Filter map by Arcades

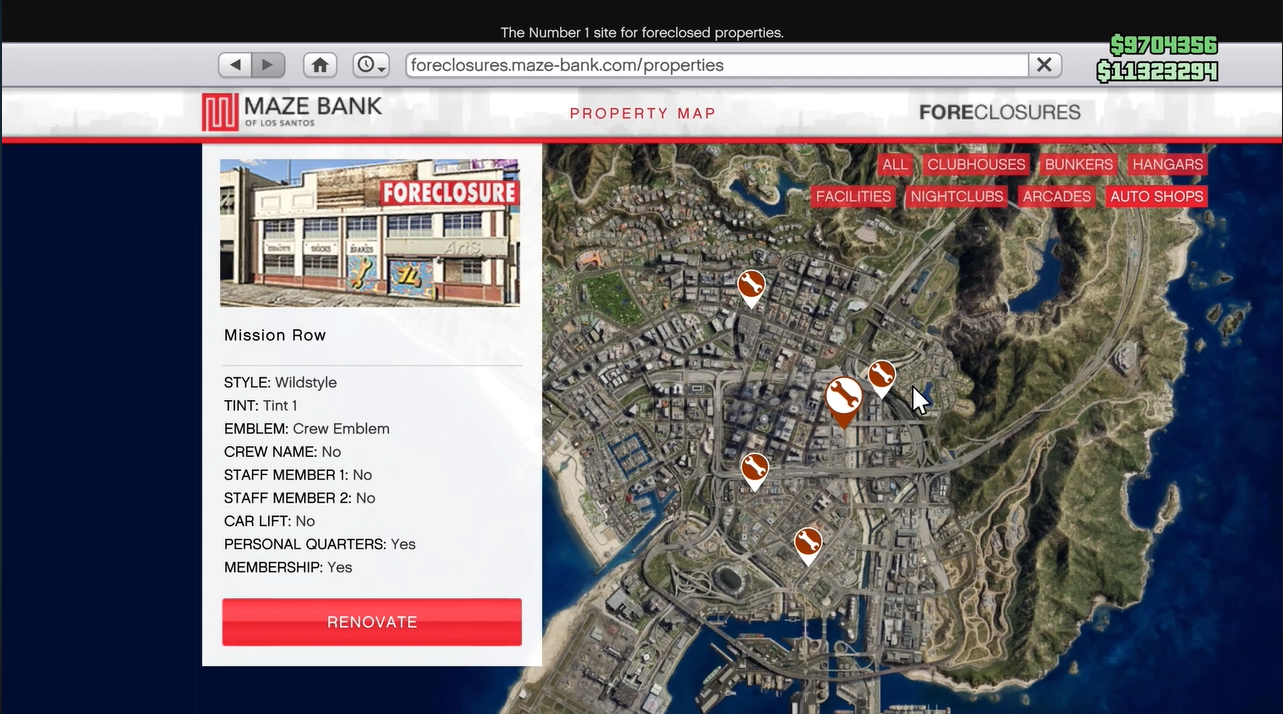[x=1056, y=197]
